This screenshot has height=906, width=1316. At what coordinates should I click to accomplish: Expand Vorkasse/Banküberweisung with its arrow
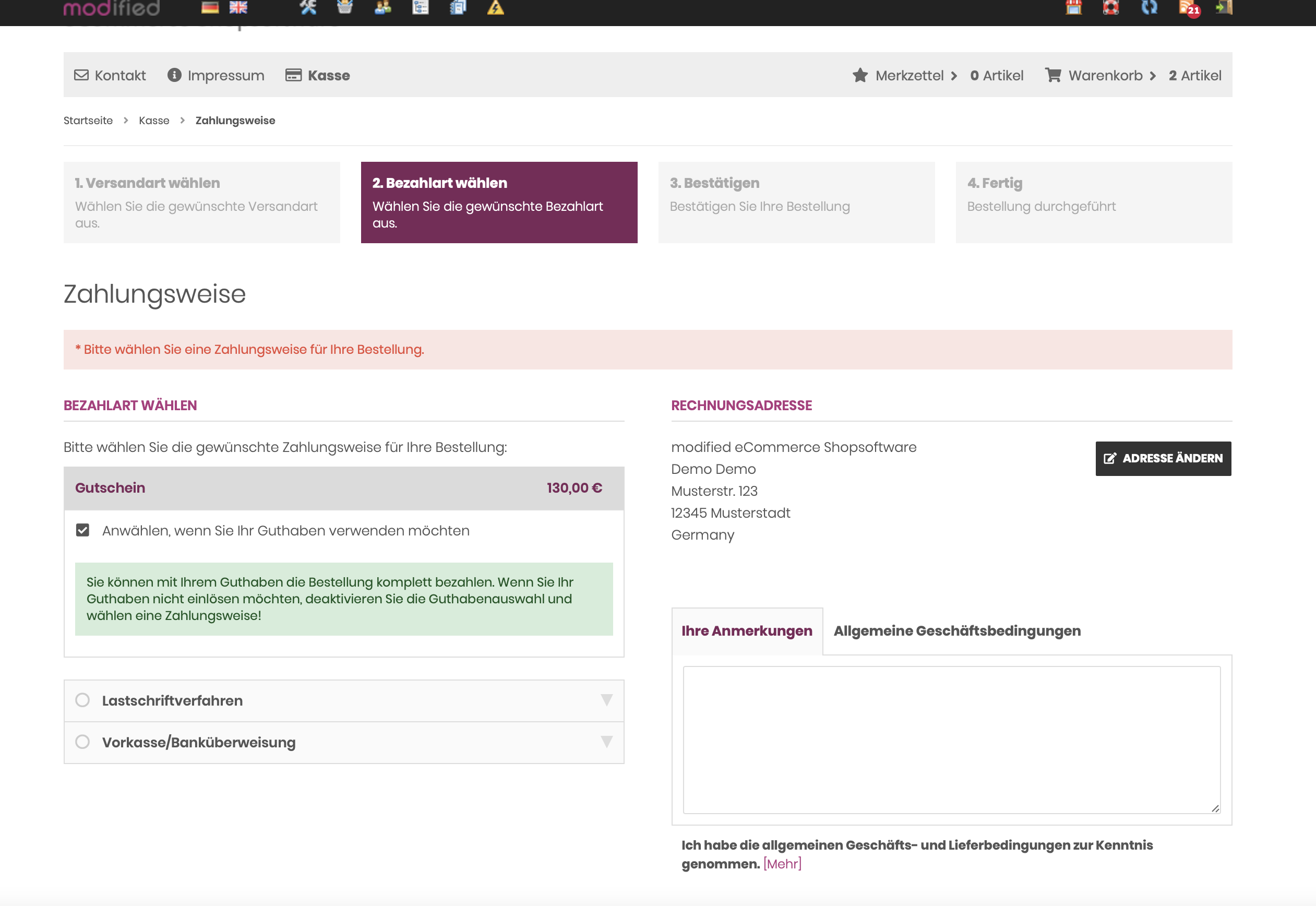606,742
